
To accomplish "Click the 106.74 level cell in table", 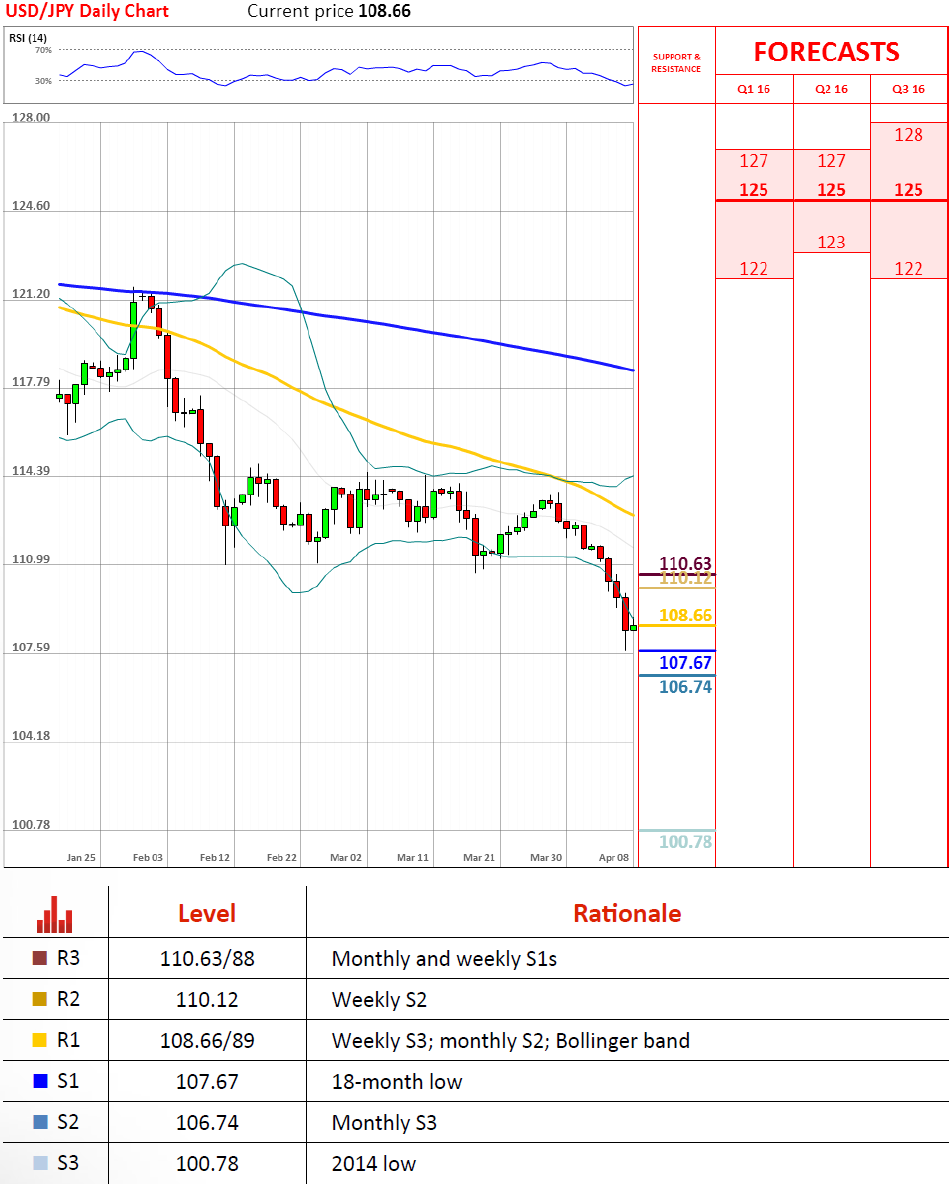I will tap(207, 1122).
